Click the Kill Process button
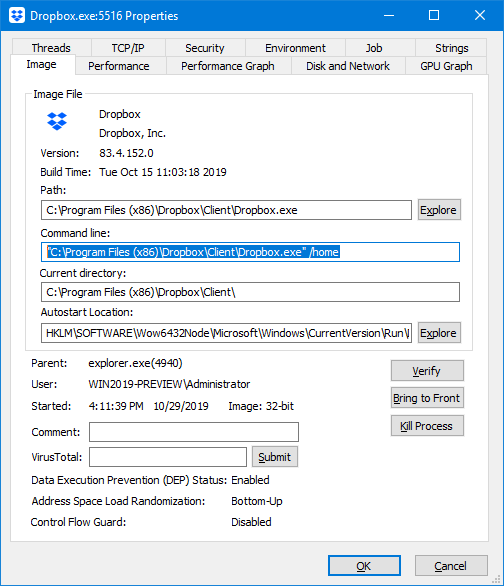 427,426
